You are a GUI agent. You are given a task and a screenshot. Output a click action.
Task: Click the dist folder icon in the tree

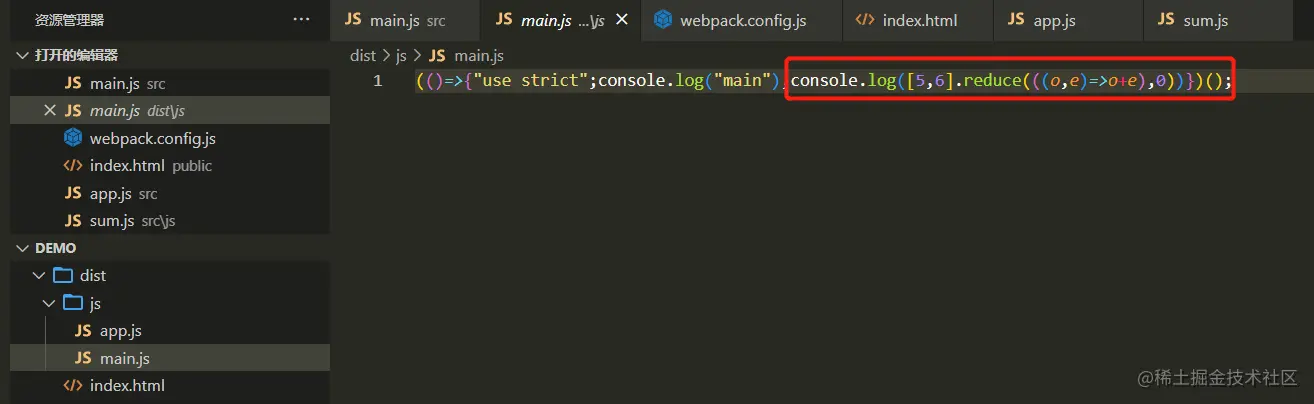[x=63, y=275]
